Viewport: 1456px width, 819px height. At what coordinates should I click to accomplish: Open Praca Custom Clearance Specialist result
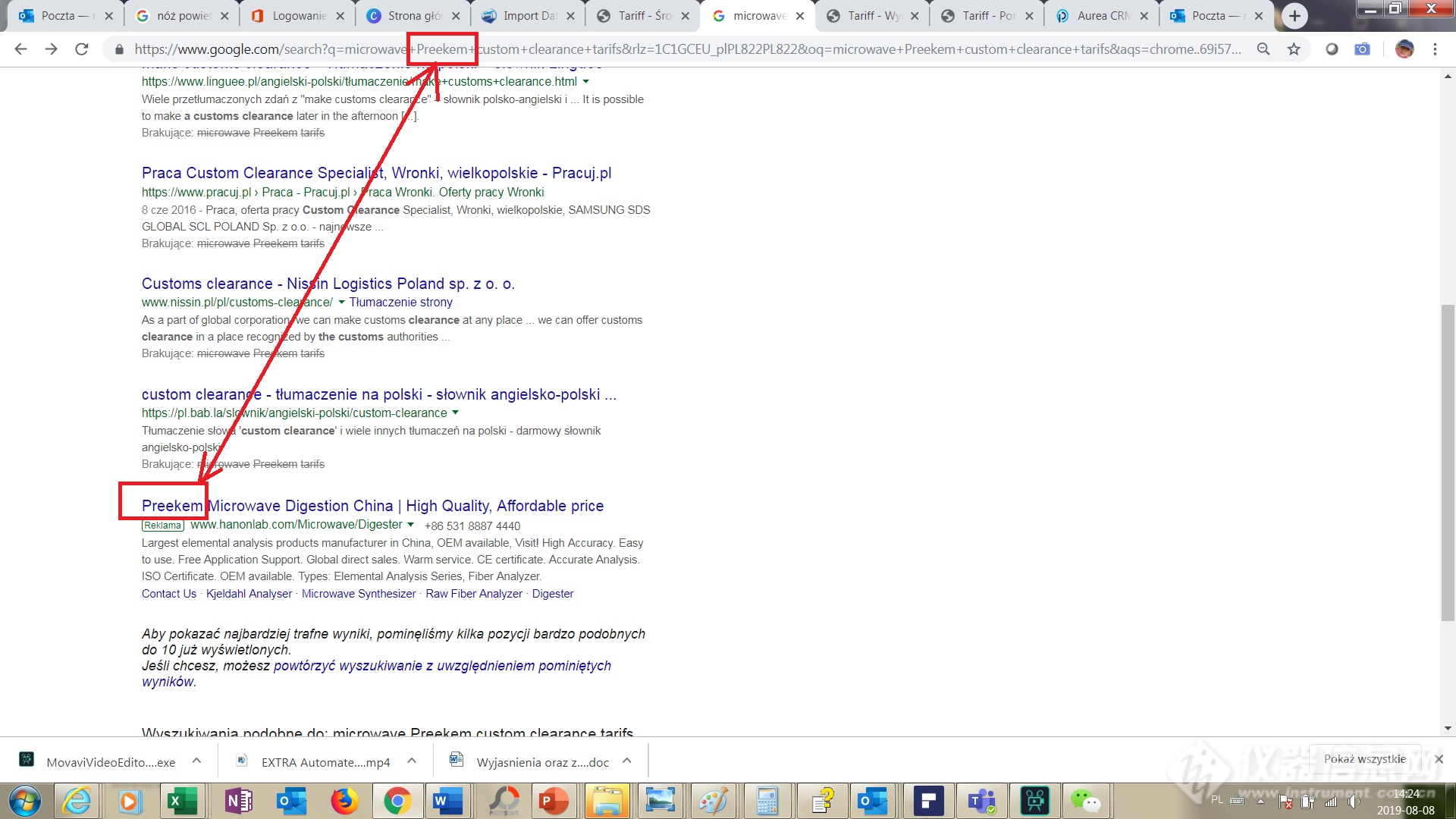pos(376,173)
